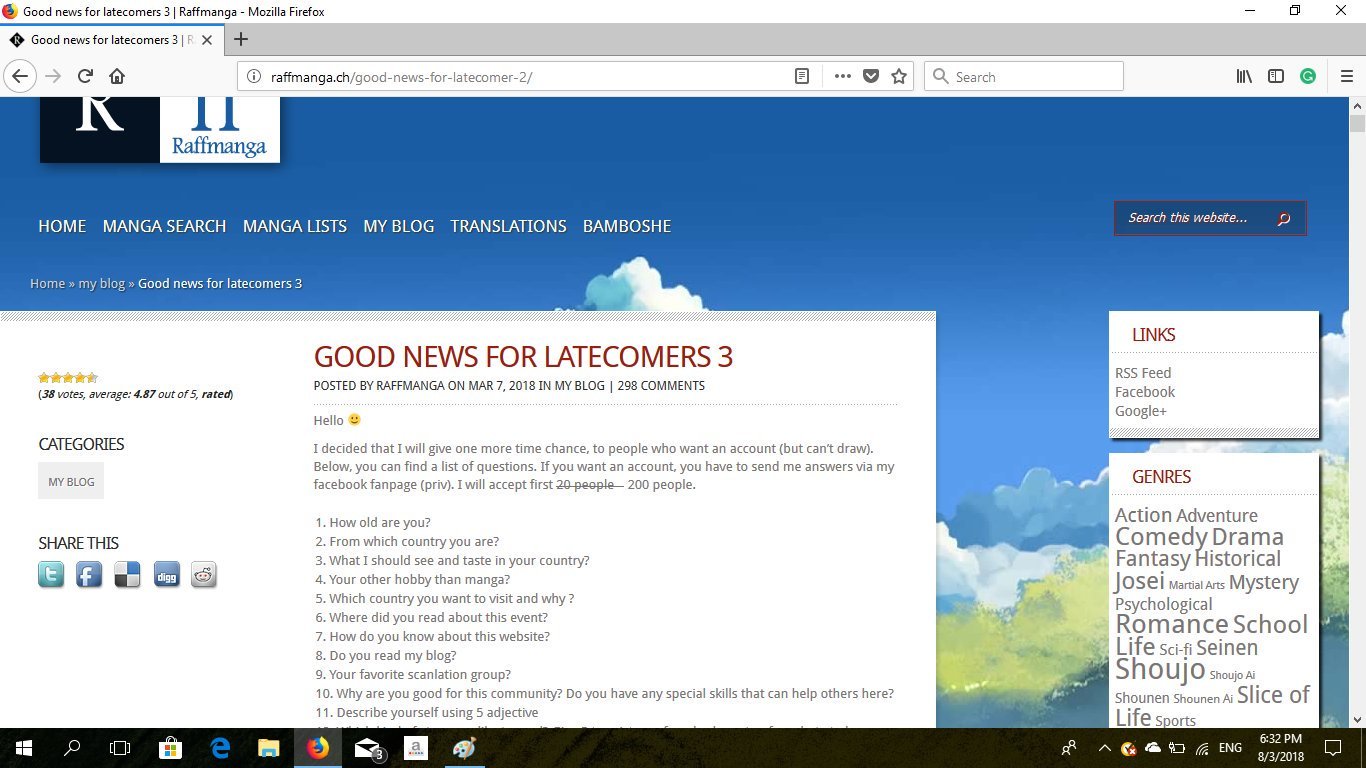Toggle Firefox reader view icon

pos(802,77)
